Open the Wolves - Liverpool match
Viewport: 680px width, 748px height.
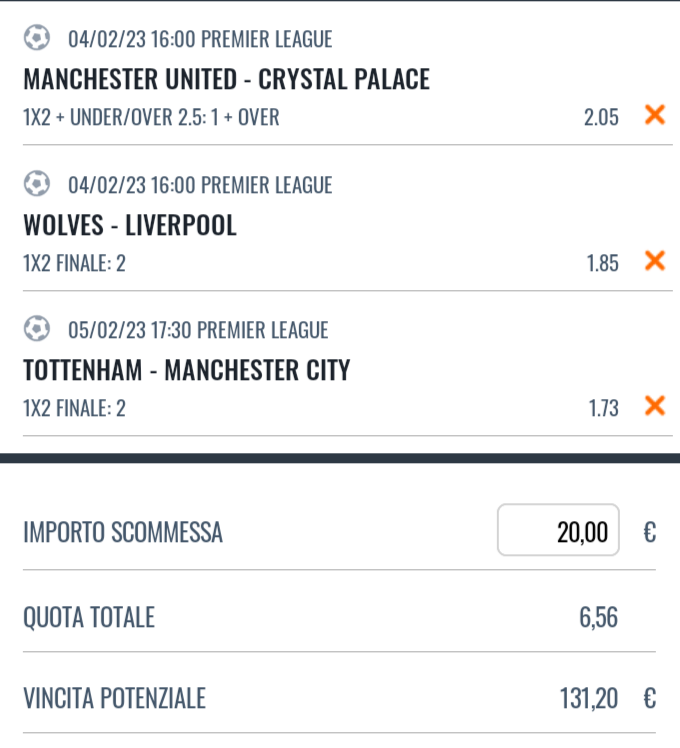(130, 225)
